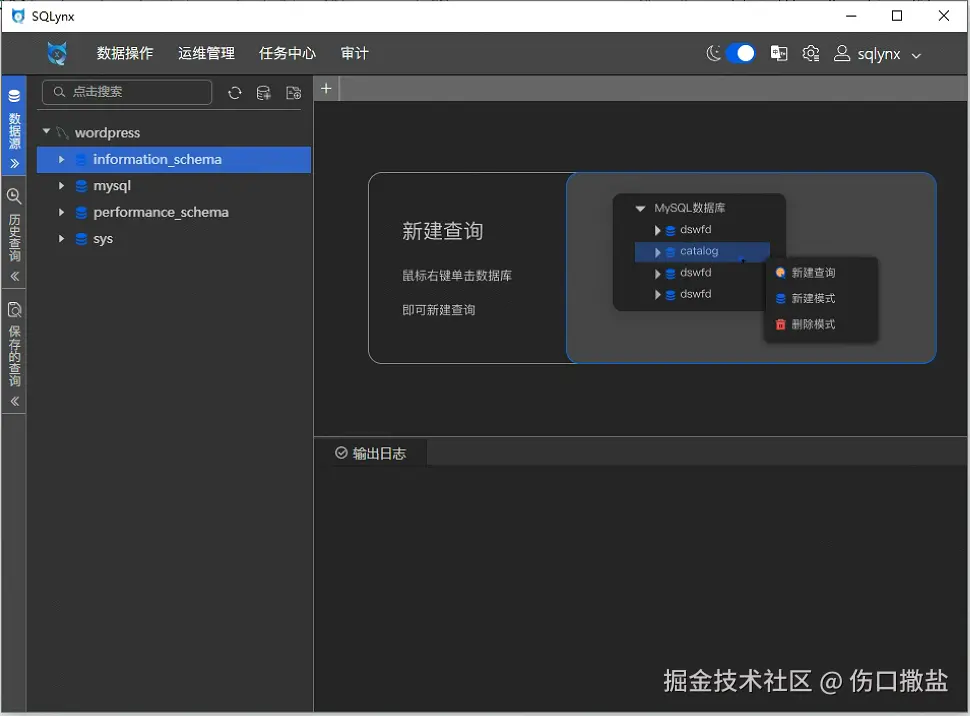Click the 保存的查询 sidebar icon
Screen dimensions: 970x716
click(x=14, y=310)
